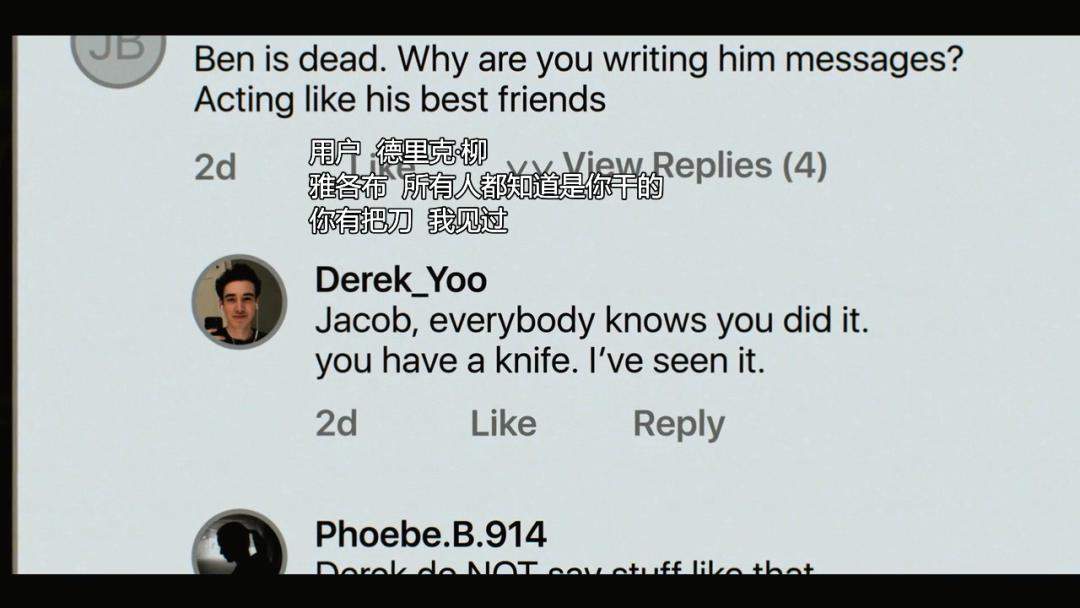The image size is (1080, 608).
Task: Click the "Ben is dead. Why are you writing" line
Action: 579,59
